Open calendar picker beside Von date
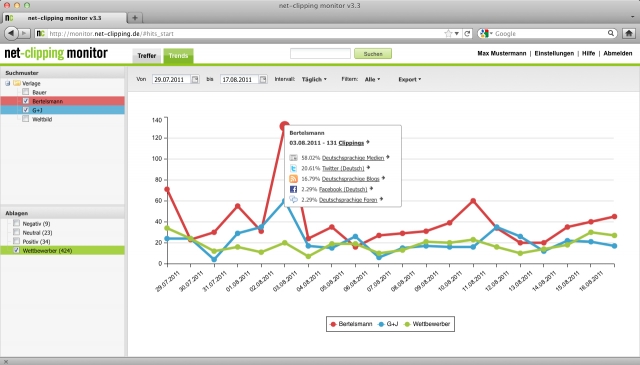The image size is (640, 365). pyautogui.click(x=195, y=79)
